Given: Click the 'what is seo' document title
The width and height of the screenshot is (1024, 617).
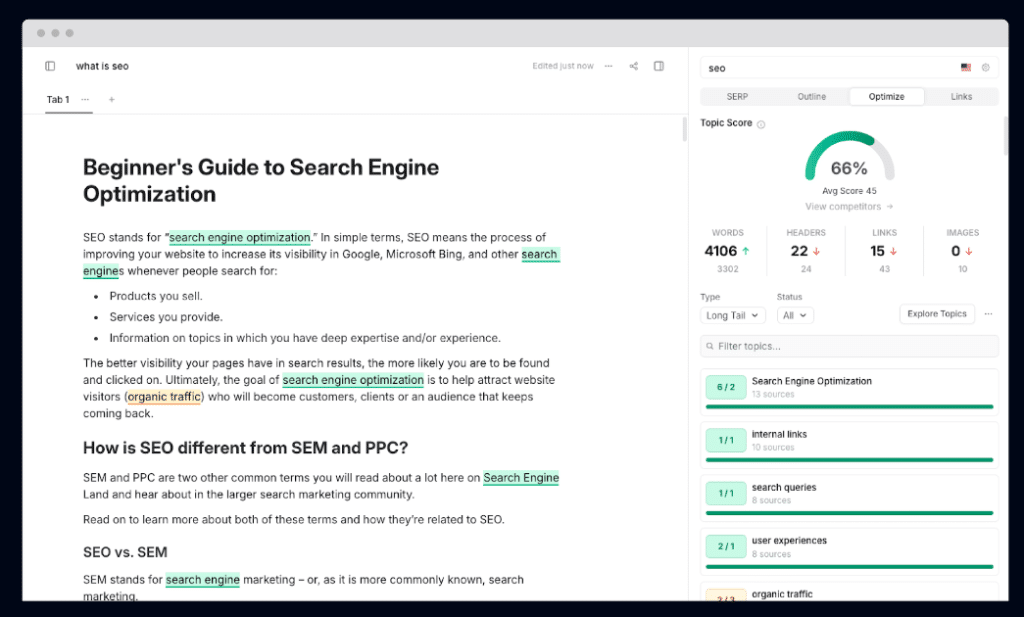Looking at the screenshot, I should 102,66.
